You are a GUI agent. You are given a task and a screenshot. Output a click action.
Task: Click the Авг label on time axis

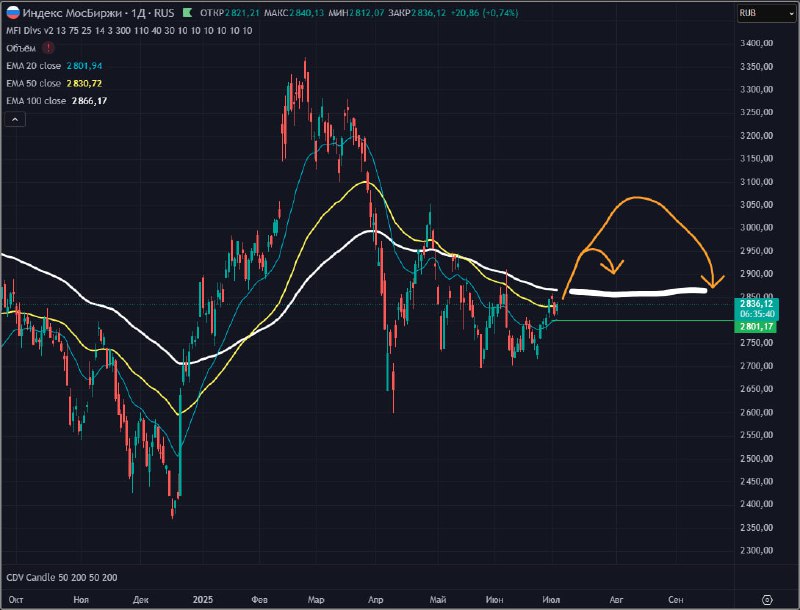point(616,600)
